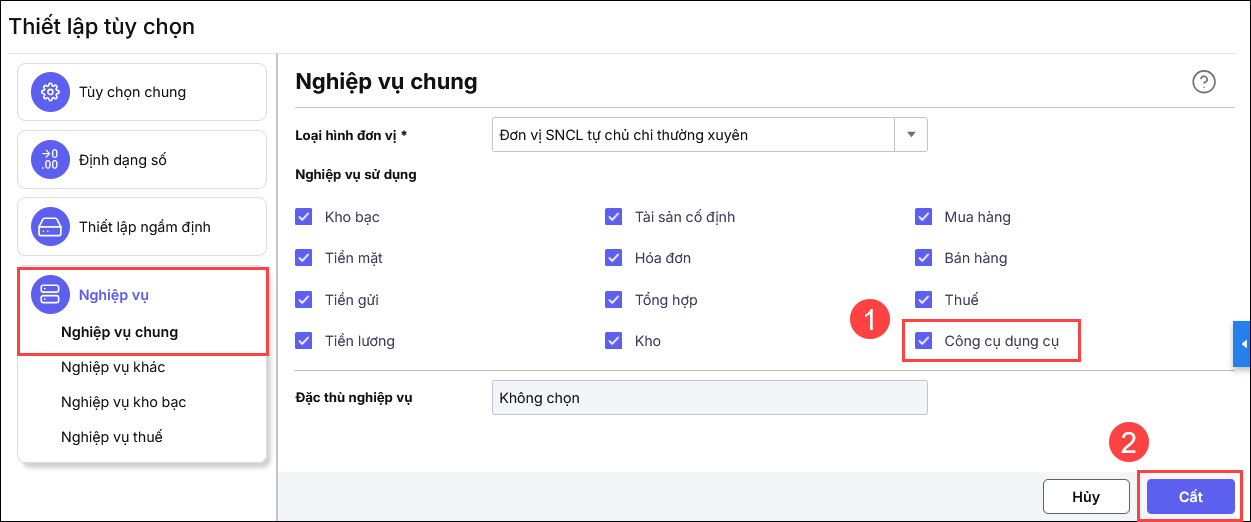Screen dimensions: 1251x522
Task: Click the Cất save button
Action: pyautogui.click(x=1190, y=497)
